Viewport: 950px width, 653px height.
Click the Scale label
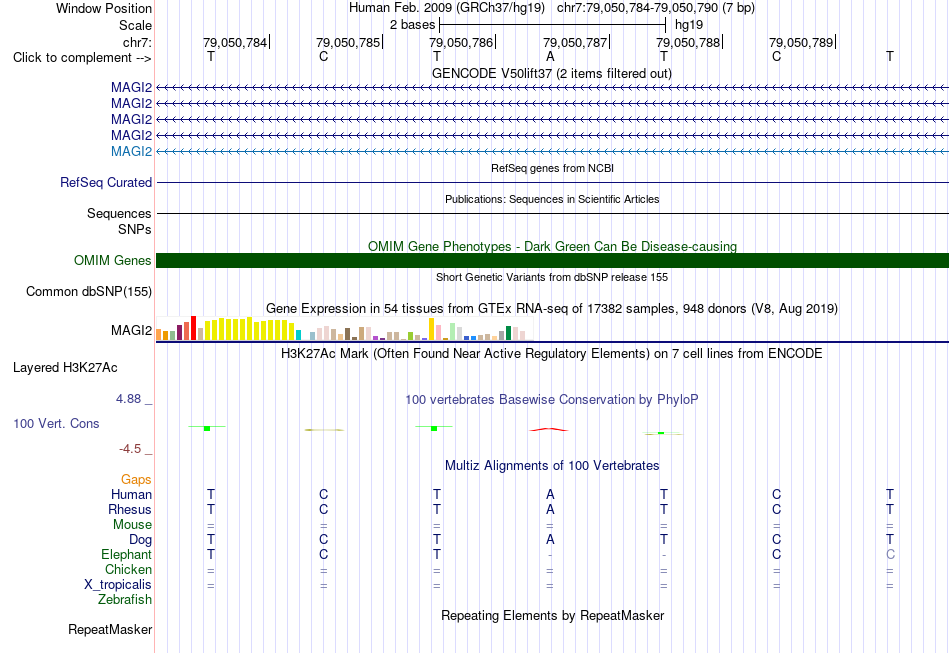click(135, 25)
